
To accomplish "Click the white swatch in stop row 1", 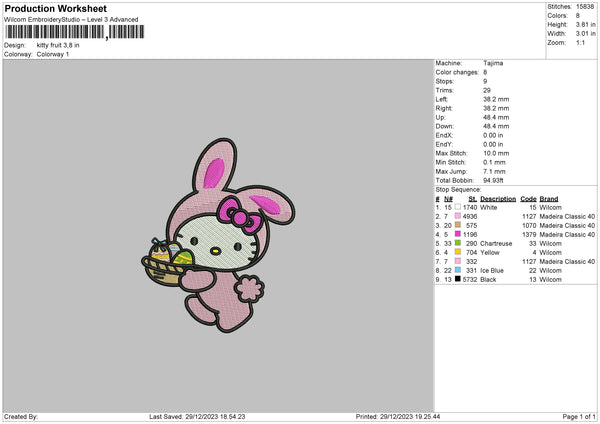I will (458, 207).
